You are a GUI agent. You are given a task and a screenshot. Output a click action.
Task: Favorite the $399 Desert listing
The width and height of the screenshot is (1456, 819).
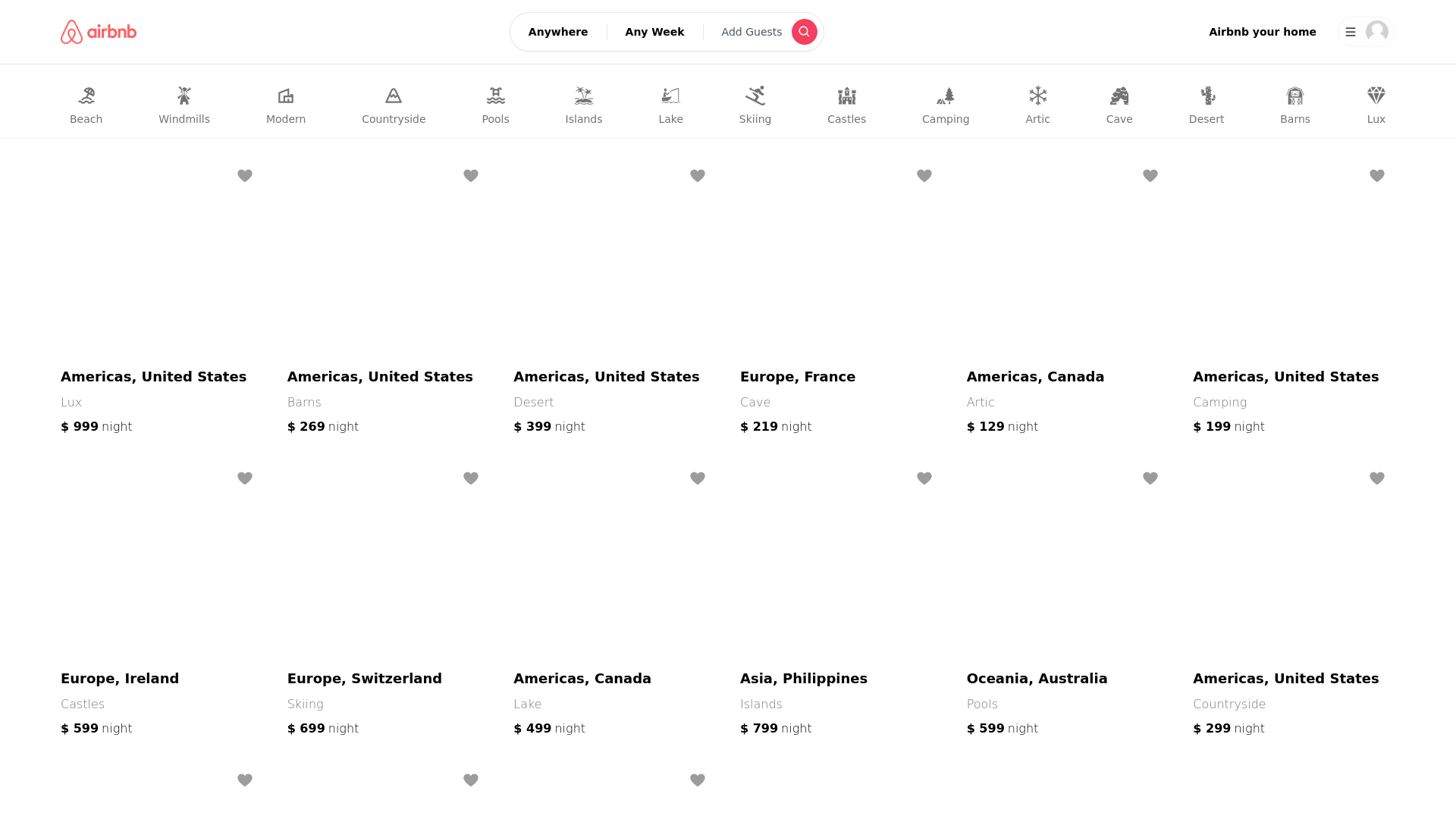(698, 176)
